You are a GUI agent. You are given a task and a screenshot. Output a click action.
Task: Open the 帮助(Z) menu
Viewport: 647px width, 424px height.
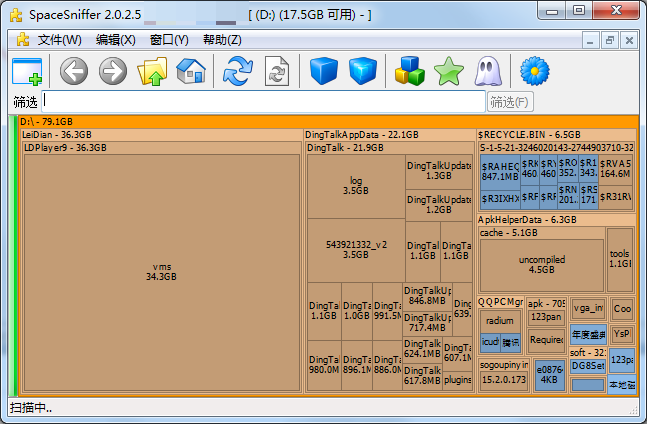pyautogui.click(x=222, y=40)
